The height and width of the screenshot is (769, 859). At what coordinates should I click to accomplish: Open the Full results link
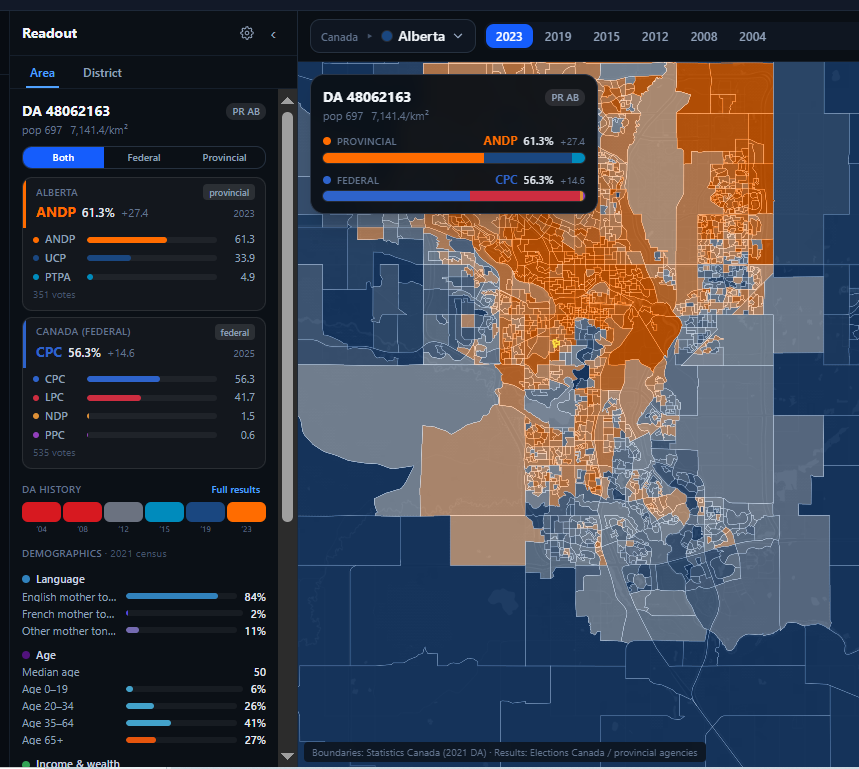tap(236, 490)
